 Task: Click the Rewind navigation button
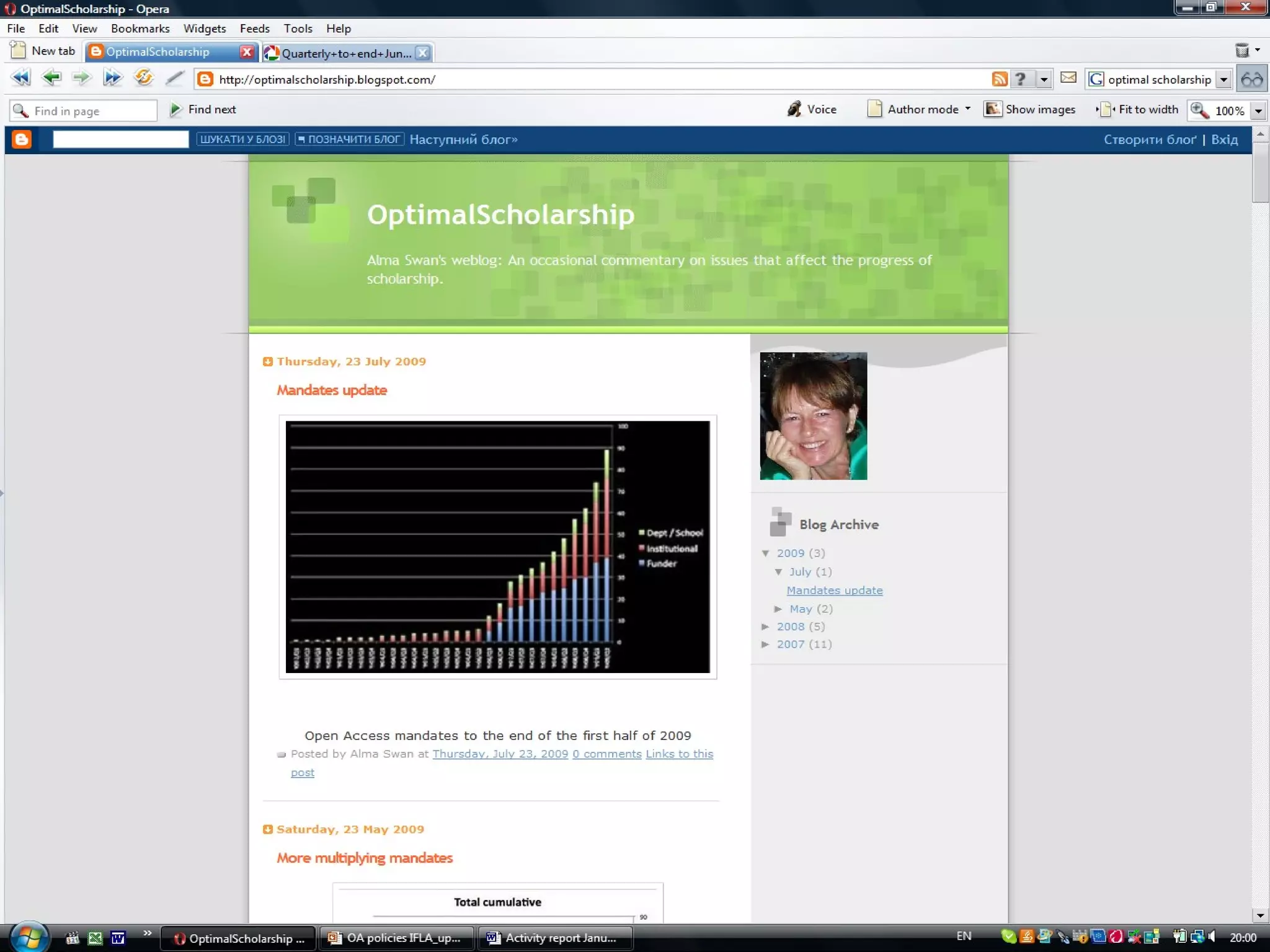20,78
